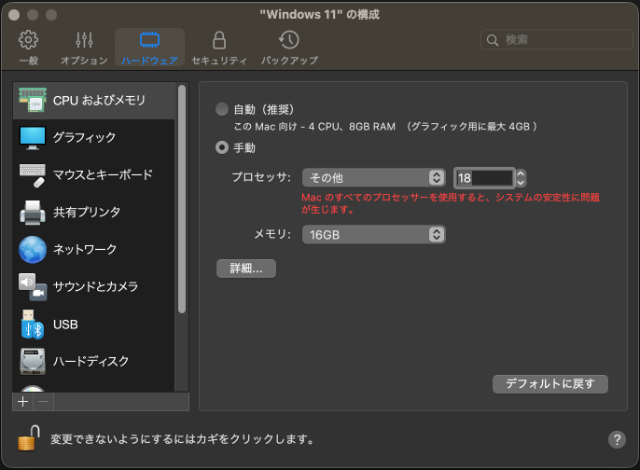Click the gold padlock to lock changes
640x470 pixels.
[29, 438]
